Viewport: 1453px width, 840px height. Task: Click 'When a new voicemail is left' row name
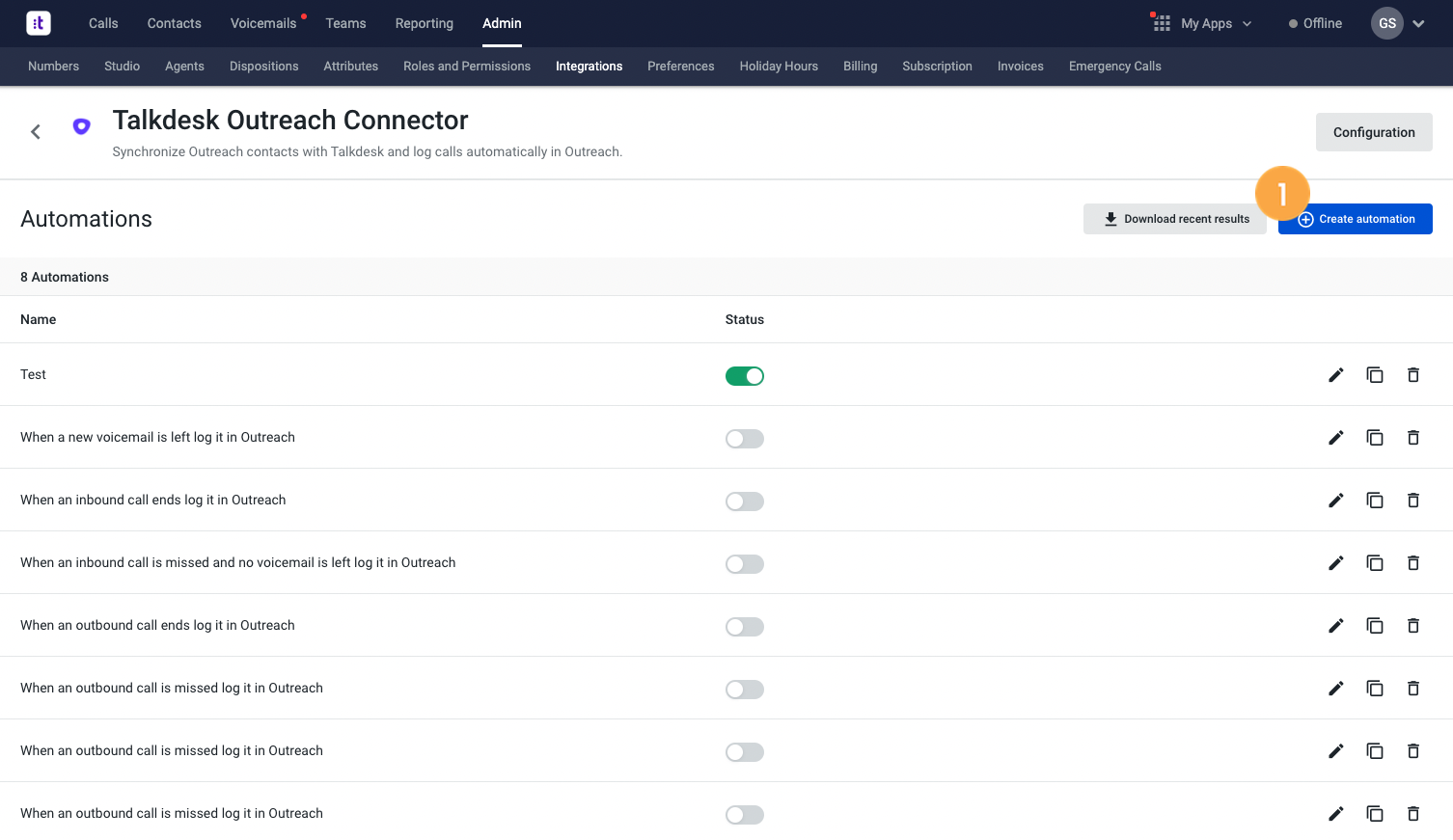158,437
